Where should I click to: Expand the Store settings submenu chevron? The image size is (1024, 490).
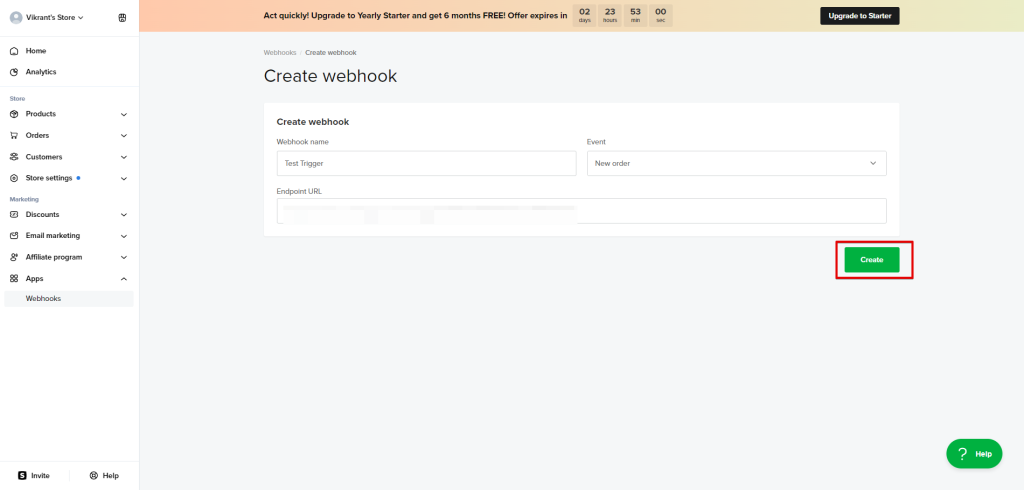[x=124, y=178]
